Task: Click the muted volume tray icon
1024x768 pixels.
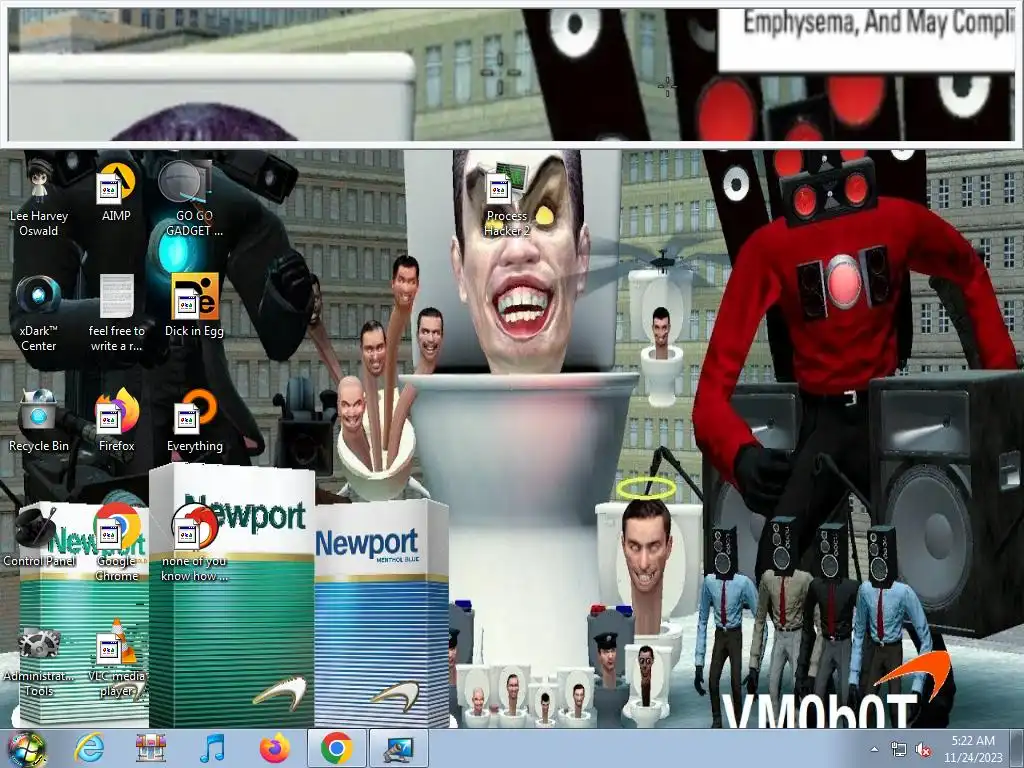Action: pyautogui.click(x=923, y=749)
